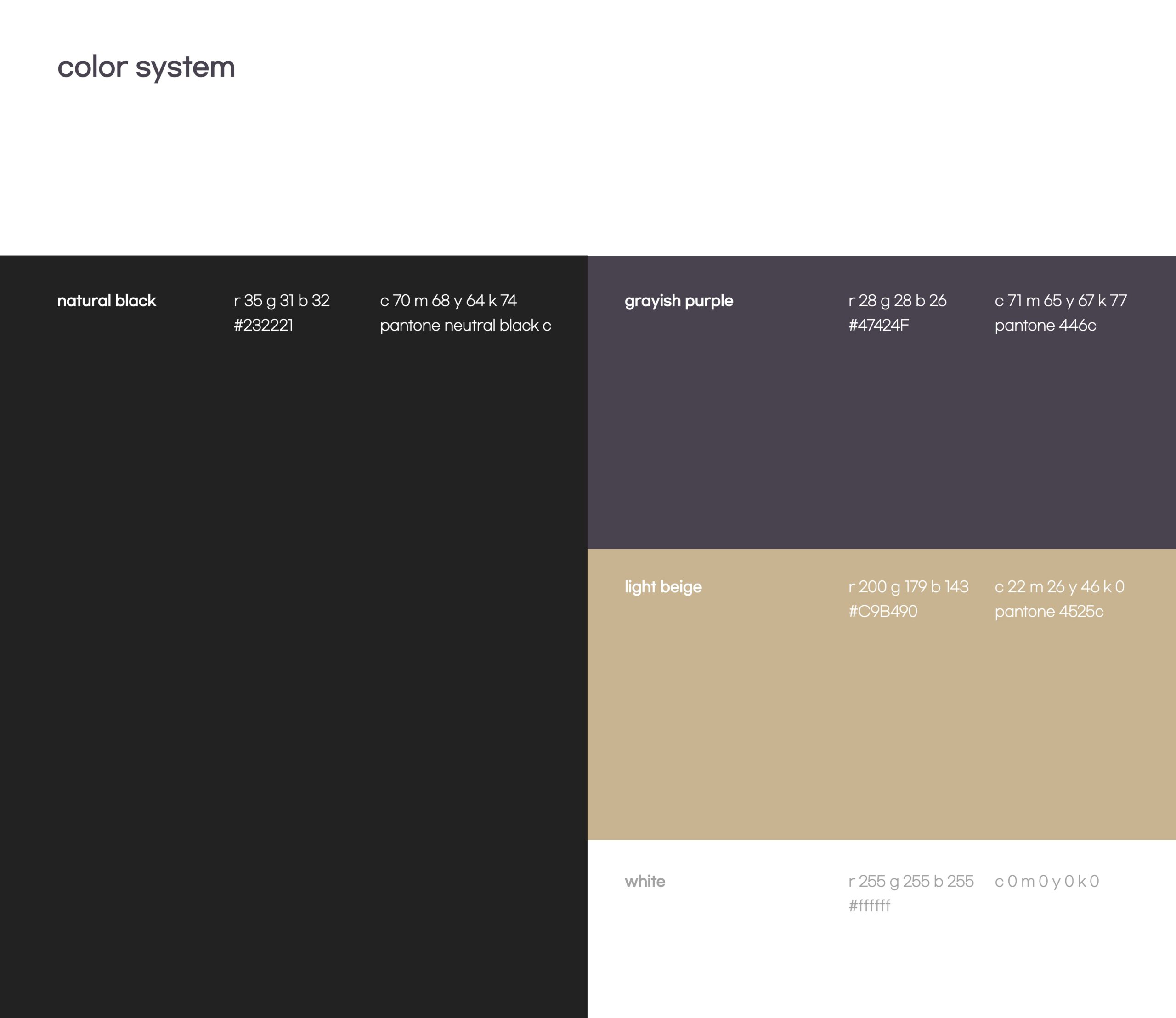Click the natural black color swatch
Image resolution: width=1176 pixels, height=1018 pixels.
[293, 653]
